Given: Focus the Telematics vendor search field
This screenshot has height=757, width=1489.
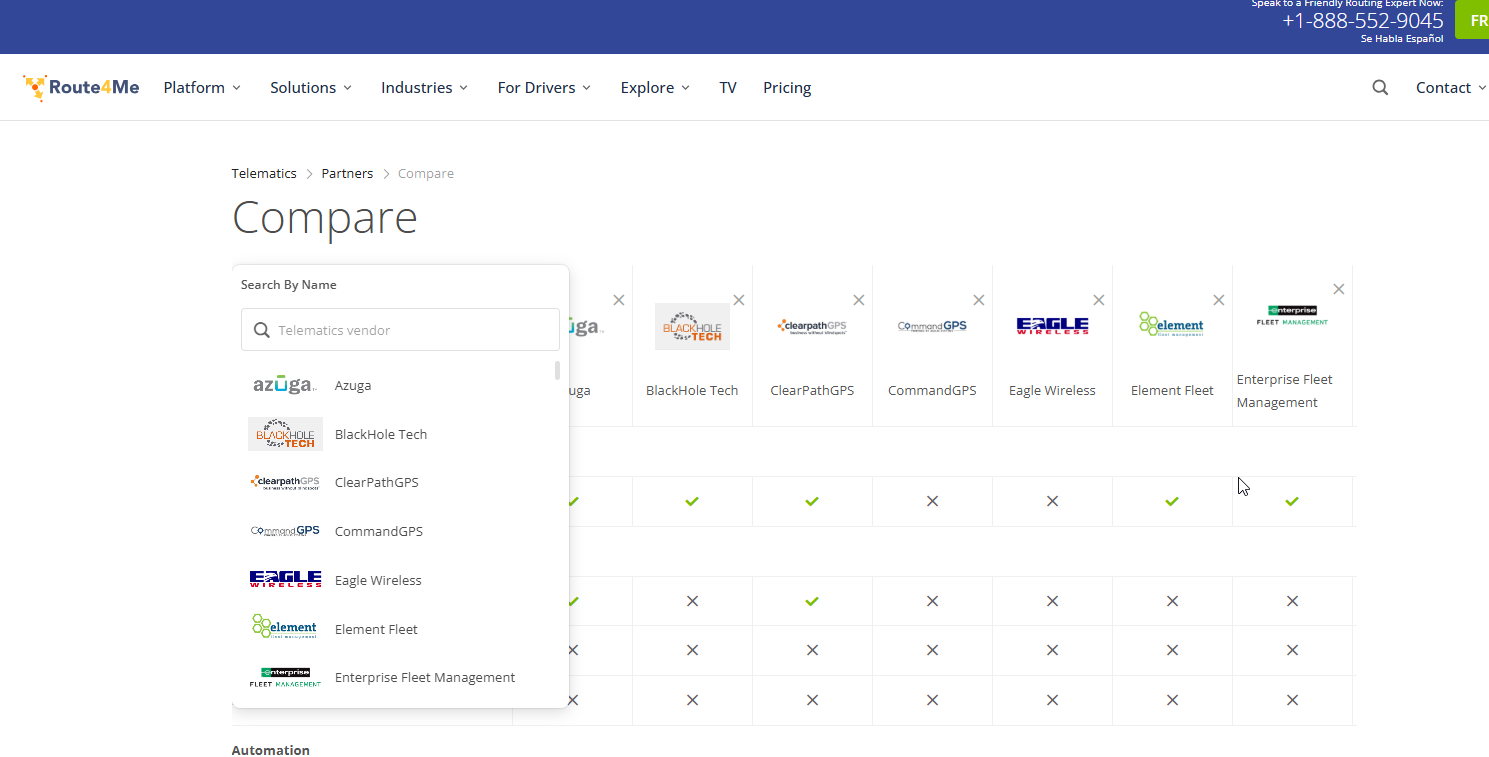Looking at the screenshot, I should coord(400,330).
